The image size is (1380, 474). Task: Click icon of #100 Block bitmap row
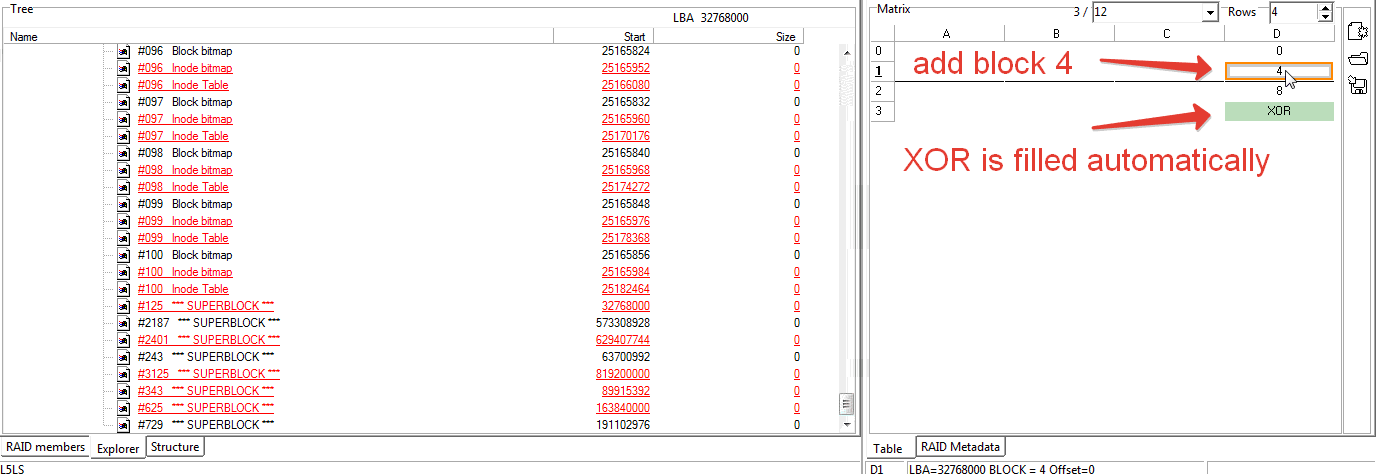tap(124, 255)
